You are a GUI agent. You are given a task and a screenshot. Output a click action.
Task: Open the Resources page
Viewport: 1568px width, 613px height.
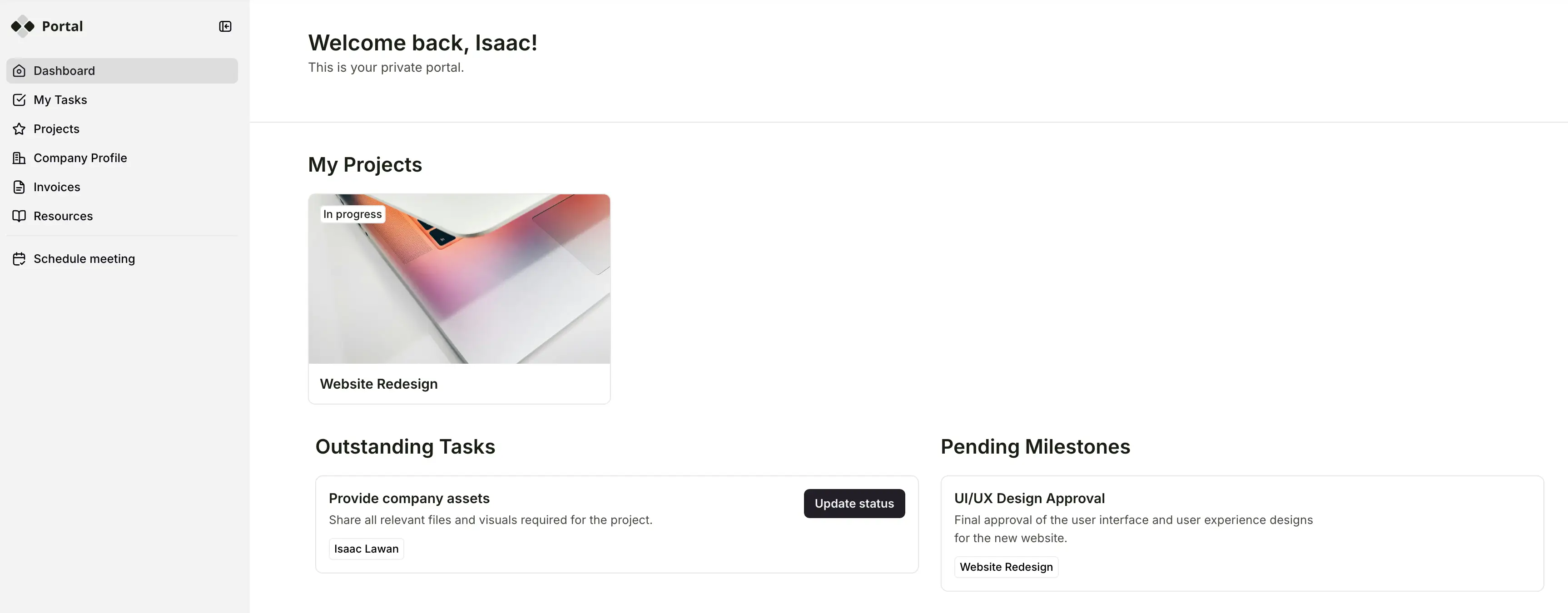(63, 216)
